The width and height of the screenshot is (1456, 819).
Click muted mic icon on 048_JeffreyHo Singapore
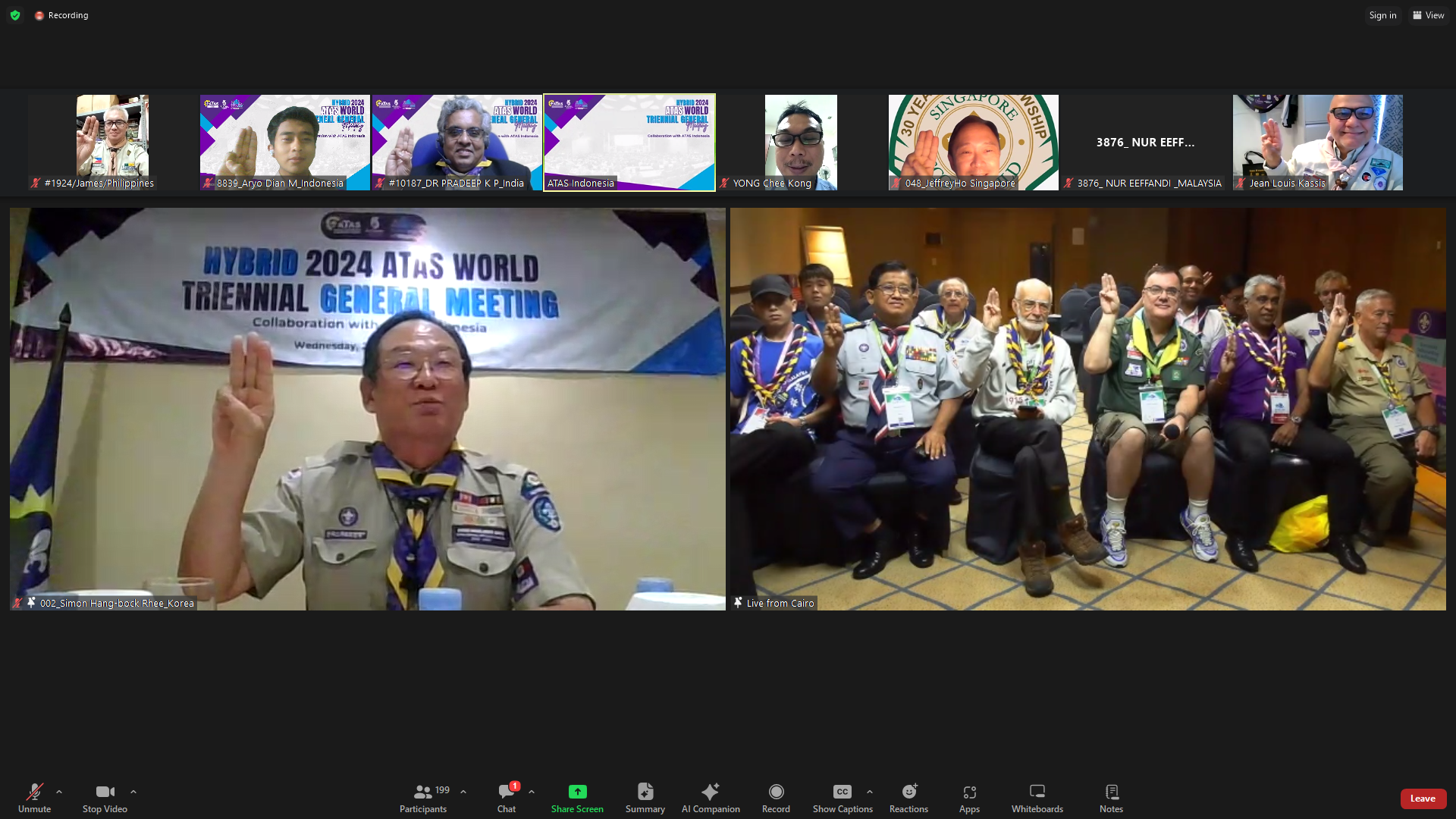tap(896, 183)
